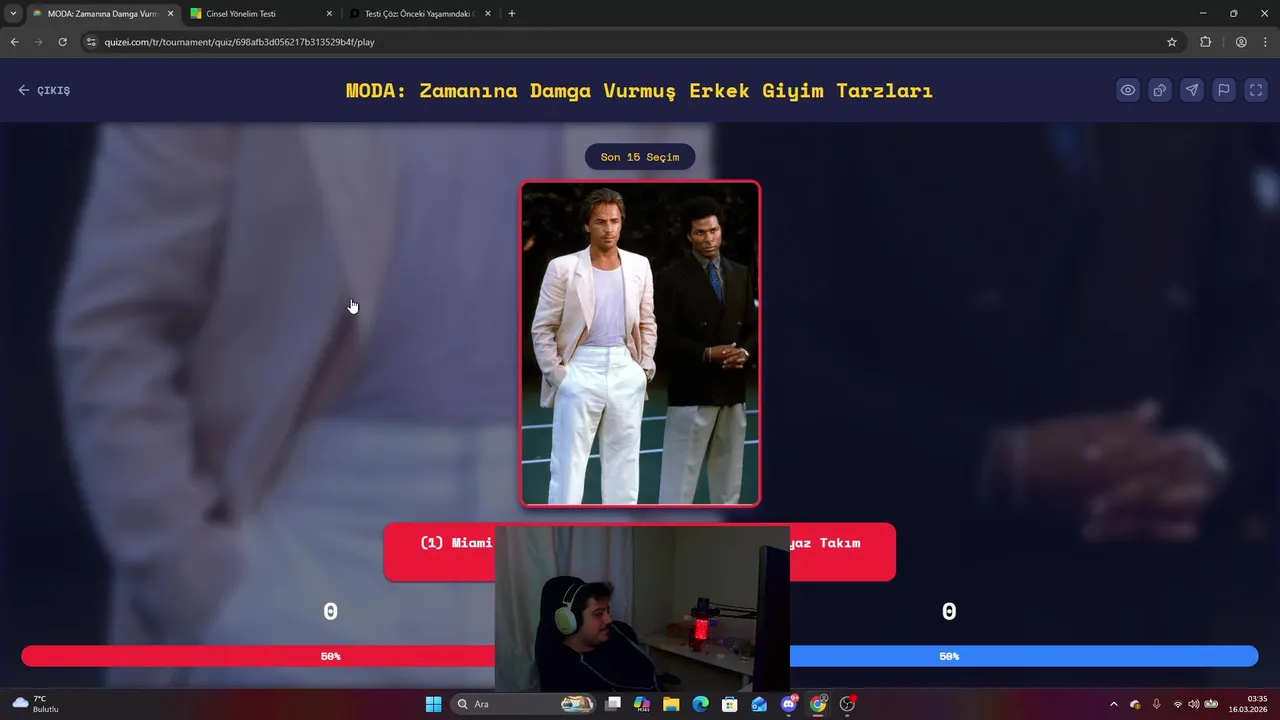1280x720 pixels.
Task: Open Chrome three-dot menu
Action: point(1266,42)
